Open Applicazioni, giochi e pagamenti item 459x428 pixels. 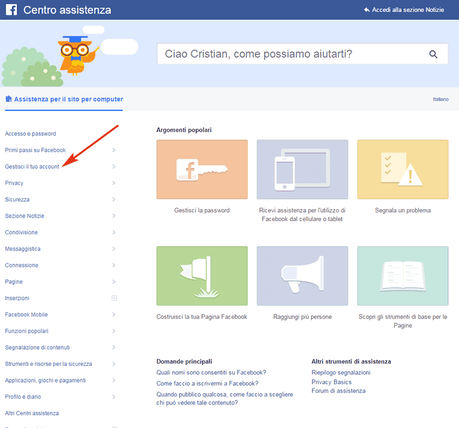pyautogui.click(x=45, y=380)
